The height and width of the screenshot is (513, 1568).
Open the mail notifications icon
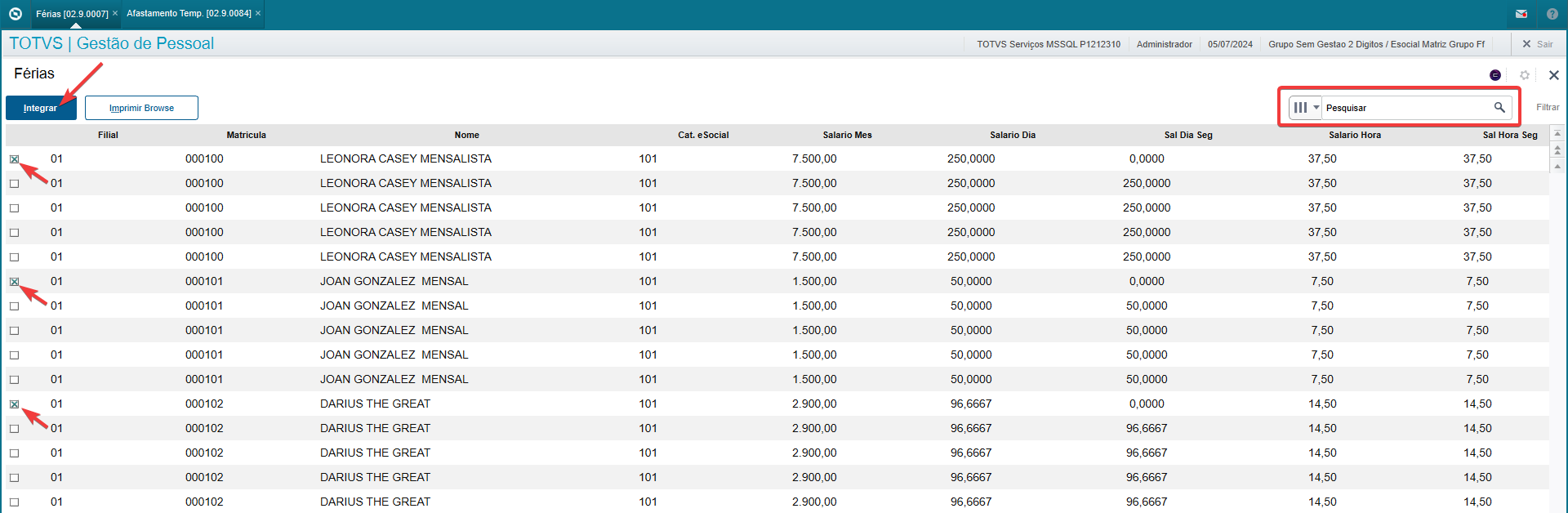tap(1521, 14)
